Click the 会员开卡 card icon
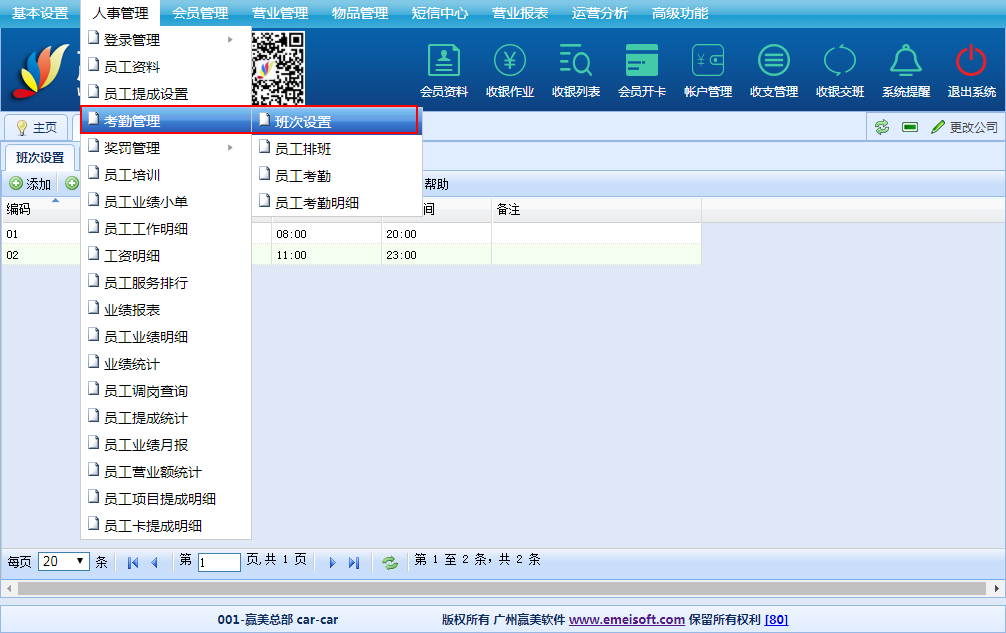The width and height of the screenshot is (1006, 633). point(642,62)
